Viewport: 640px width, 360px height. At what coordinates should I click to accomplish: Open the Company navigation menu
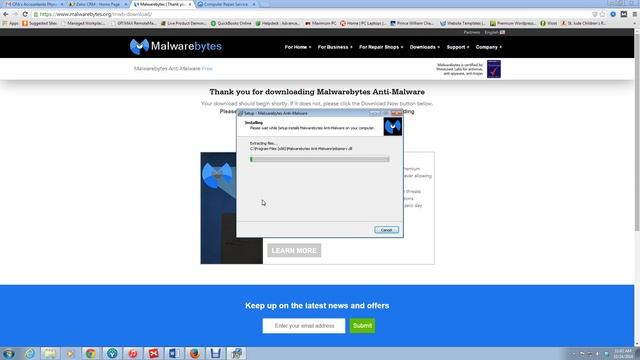(489, 47)
